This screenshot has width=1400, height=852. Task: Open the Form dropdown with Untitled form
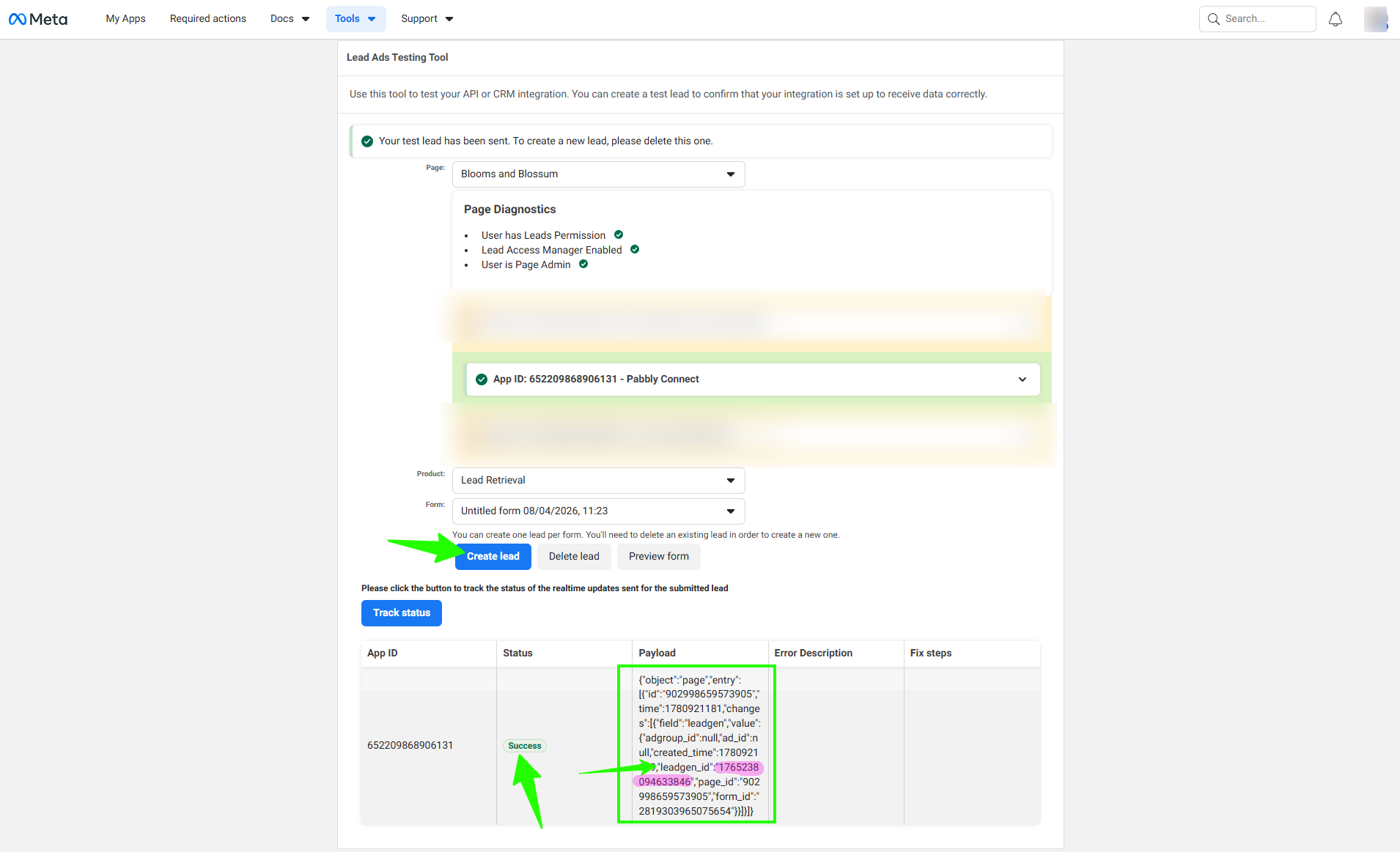[598, 511]
